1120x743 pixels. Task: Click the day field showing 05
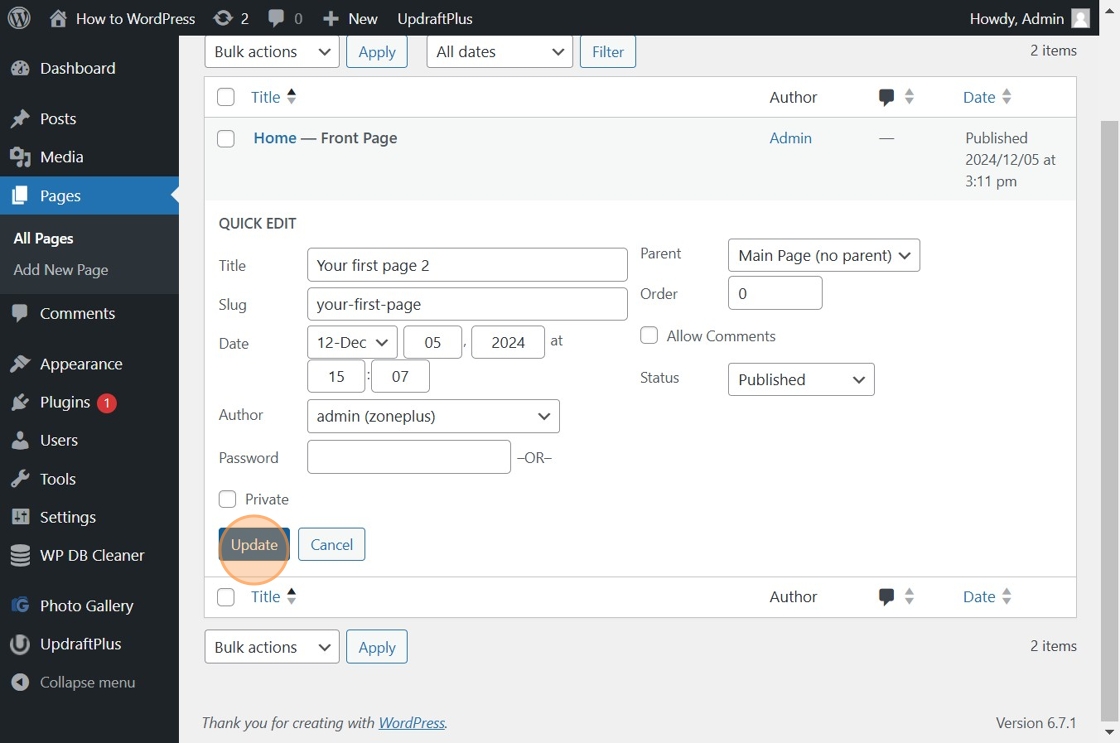pyautogui.click(x=432, y=342)
